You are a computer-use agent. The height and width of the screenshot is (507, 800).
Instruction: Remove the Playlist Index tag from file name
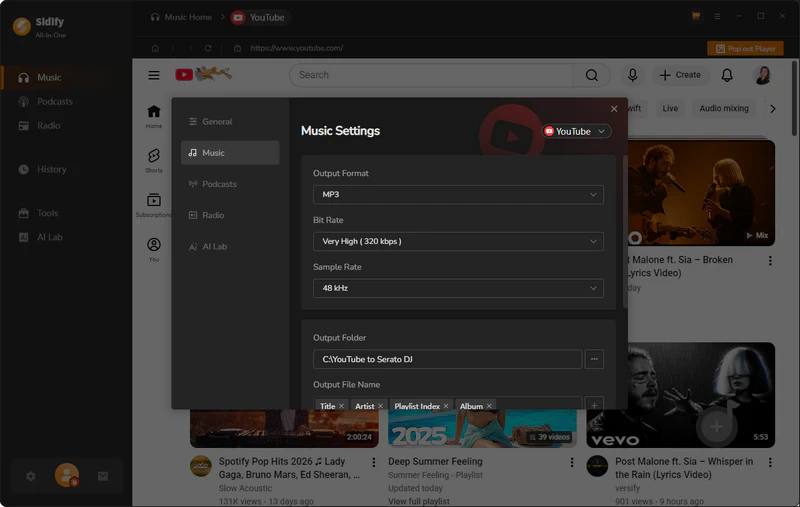click(x=445, y=406)
